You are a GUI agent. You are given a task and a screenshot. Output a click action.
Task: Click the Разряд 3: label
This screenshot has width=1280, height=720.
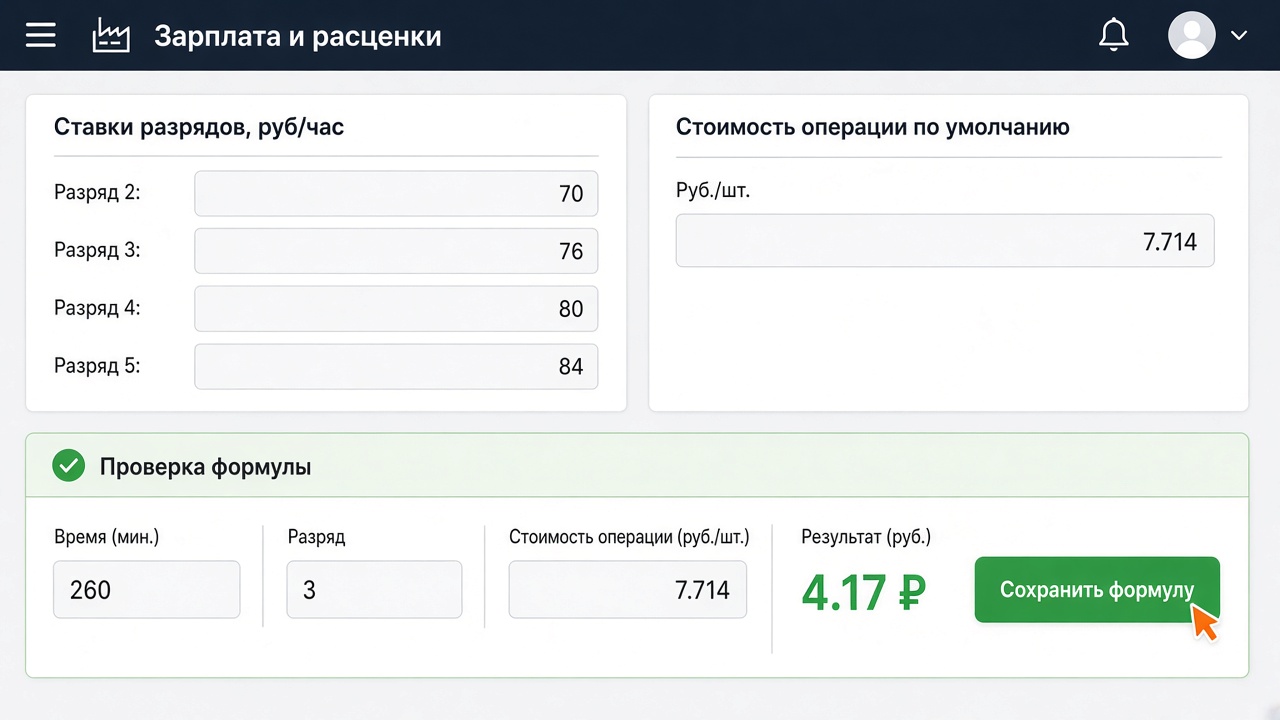pyautogui.click(x=97, y=250)
